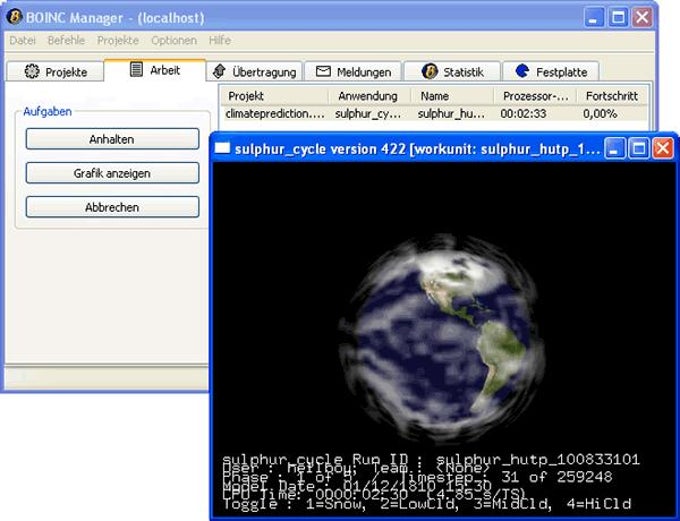Close the sulphur_cycle graphics window
Screen dimensions: 680x521
tap(663, 149)
